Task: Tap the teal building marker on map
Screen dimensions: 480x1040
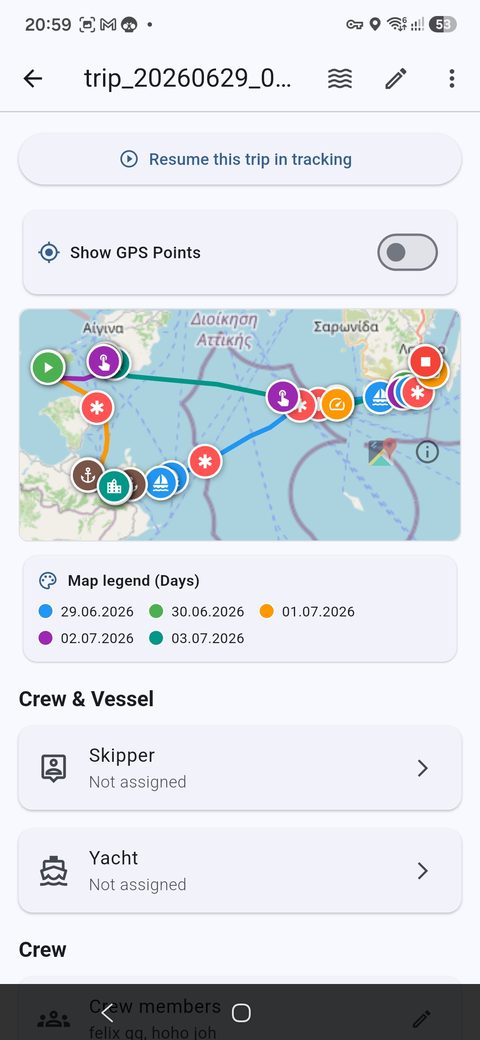Action: pyautogui.click(x=114, y=488)
